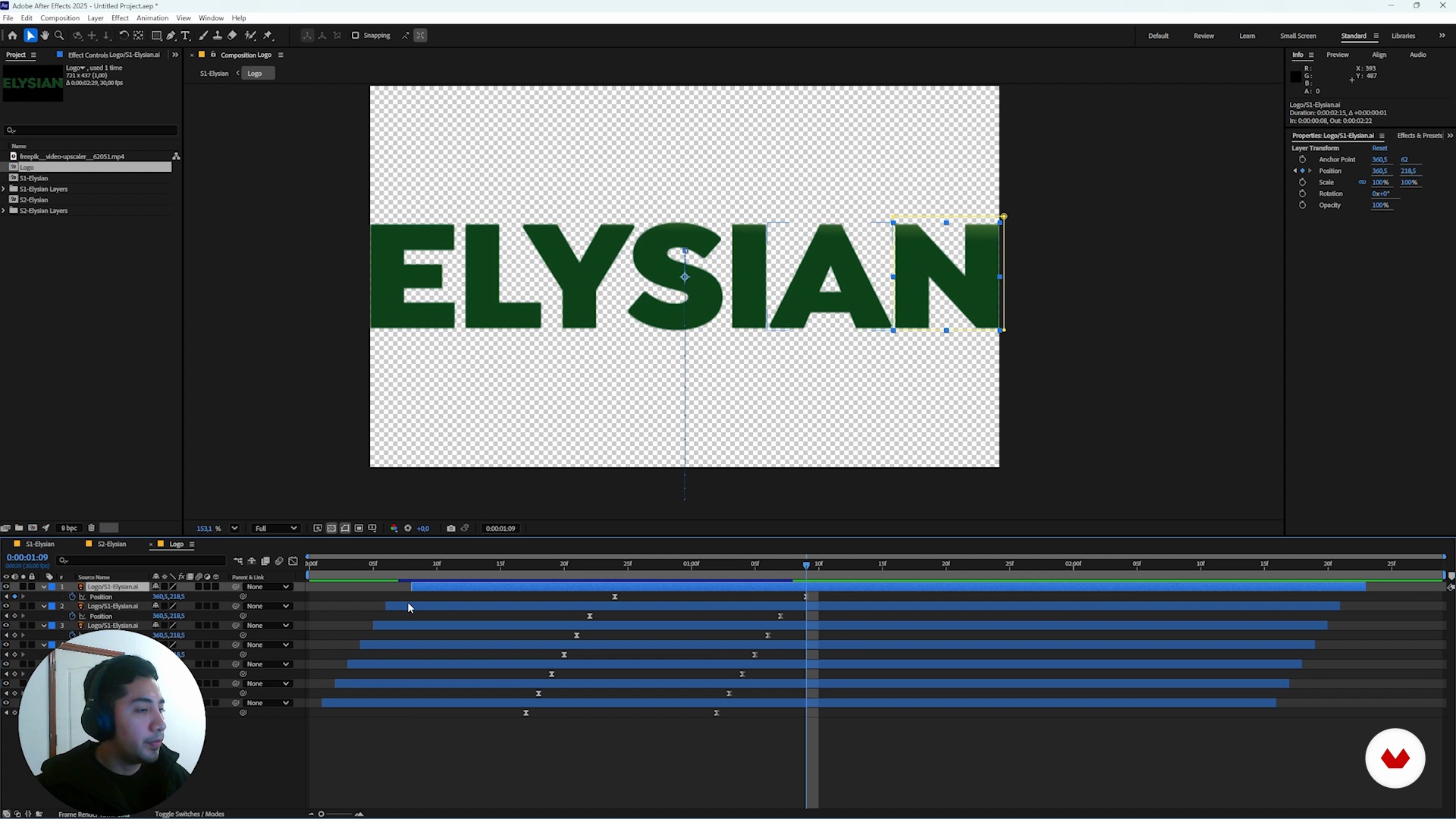Screen dimensions: 1456x819
Task: Toggle Position stopwatch for layer 1
Action: coord(73,597)
